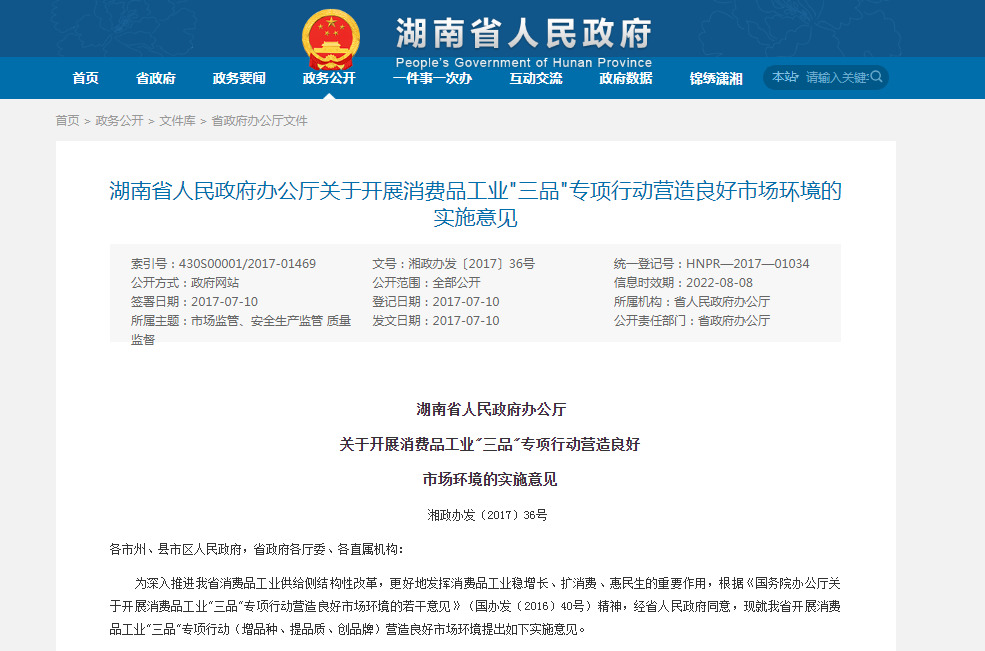Navigate to 锦绣潇湘 section

click(x=716, y=78)
